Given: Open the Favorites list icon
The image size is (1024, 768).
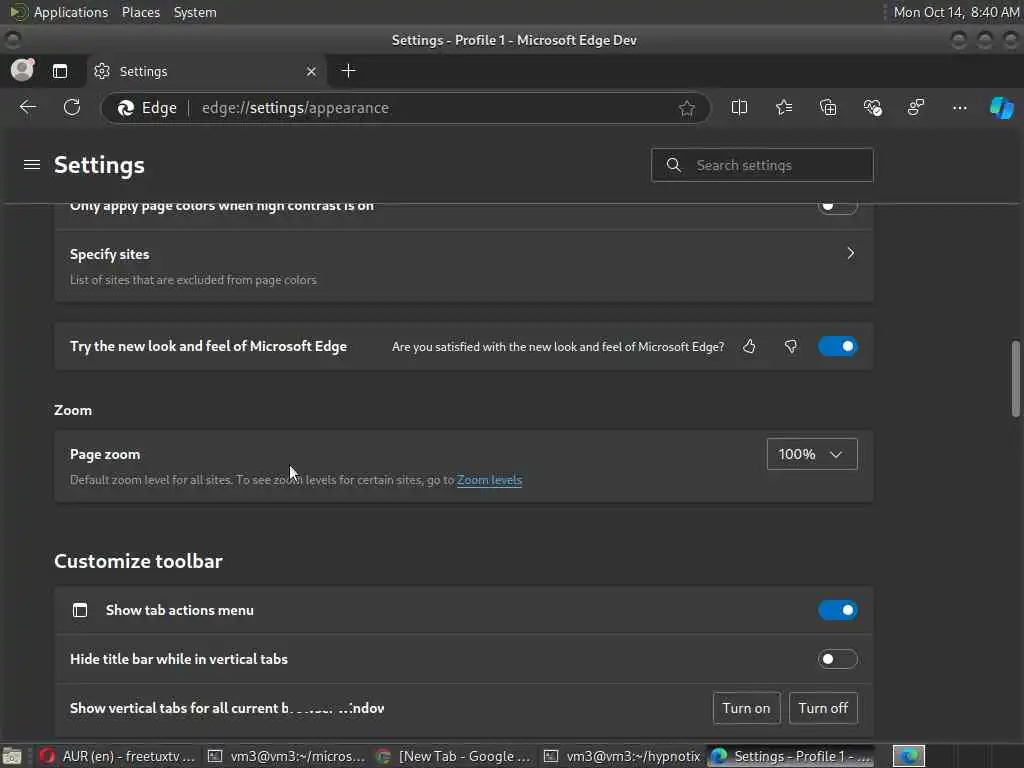Looking at the screenshot, I should point(784,107).
